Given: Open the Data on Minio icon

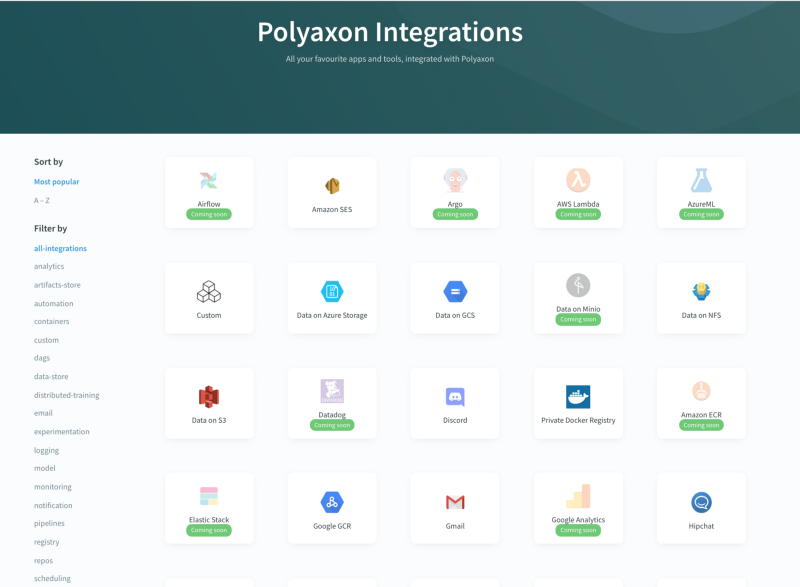Looking at the screenshot, I should pyautogui.click(x=578, y=285).
